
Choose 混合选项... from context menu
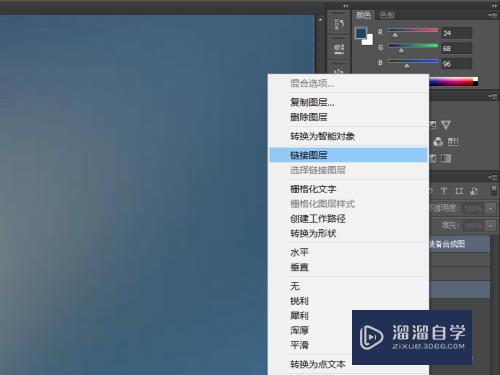point(348,83)
